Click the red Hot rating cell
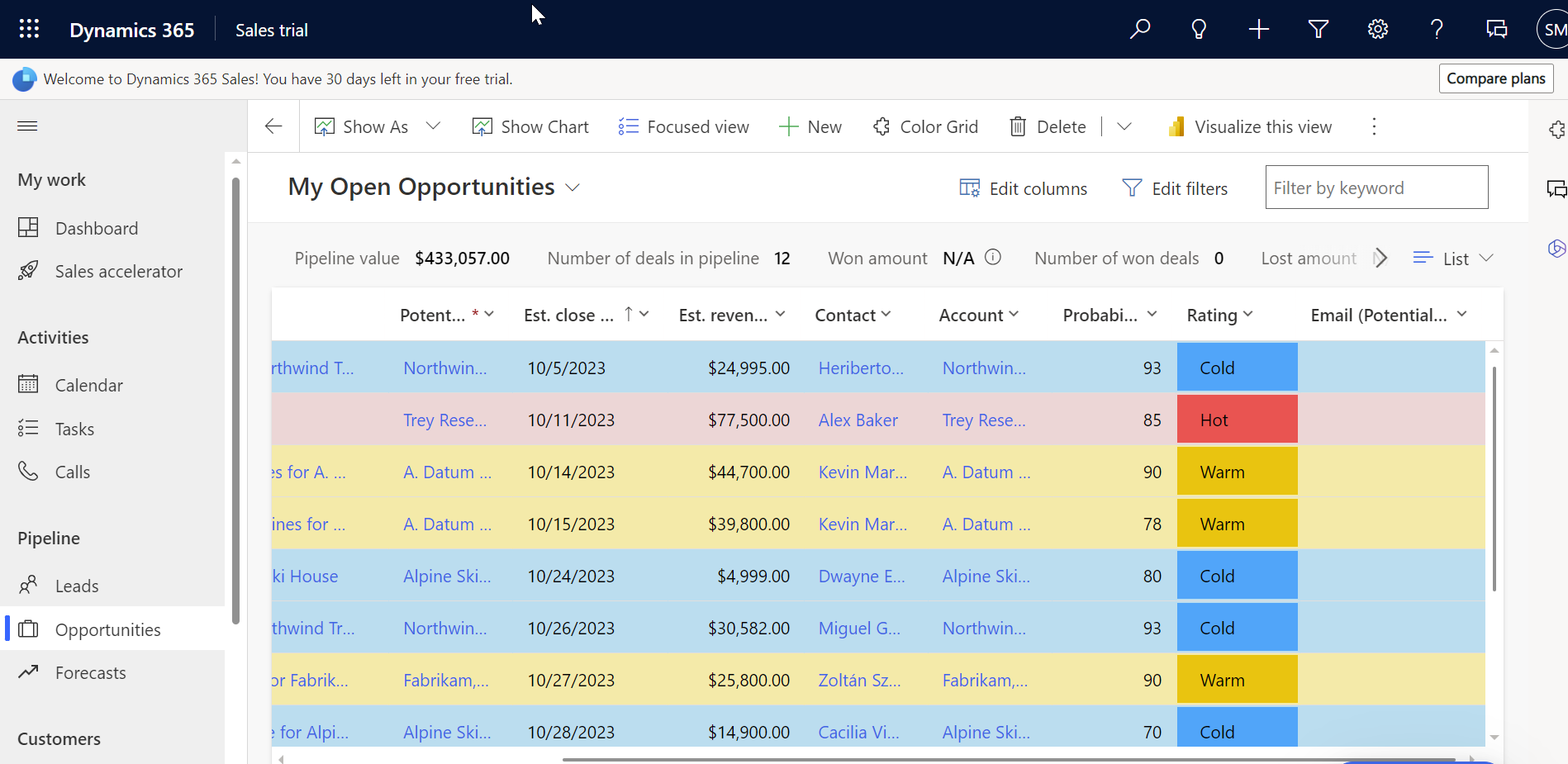Viewport: 1568px width, 764px height. pos(1236,420)
